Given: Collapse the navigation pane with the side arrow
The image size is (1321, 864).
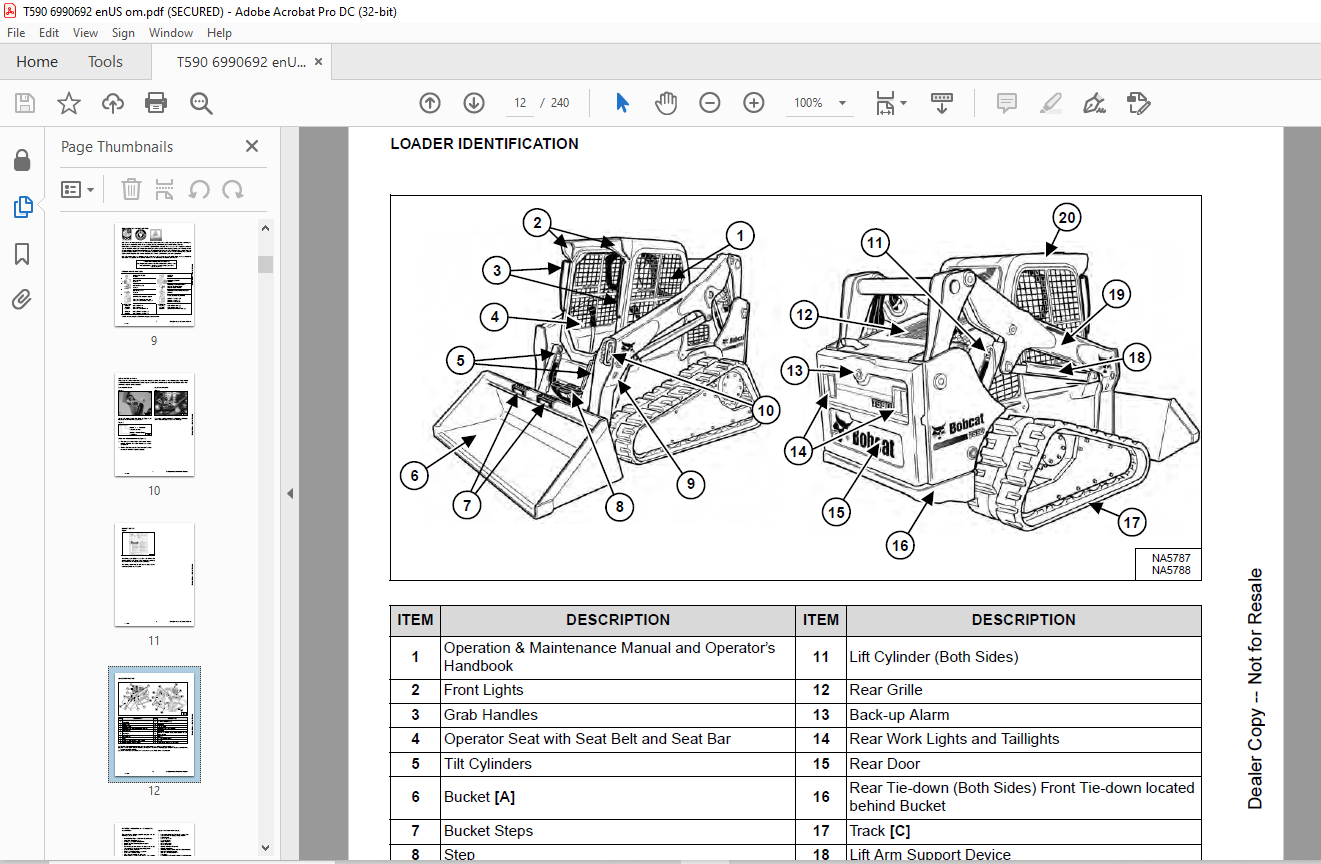Looking at the screenshot, I should click(x=290, y=493).
